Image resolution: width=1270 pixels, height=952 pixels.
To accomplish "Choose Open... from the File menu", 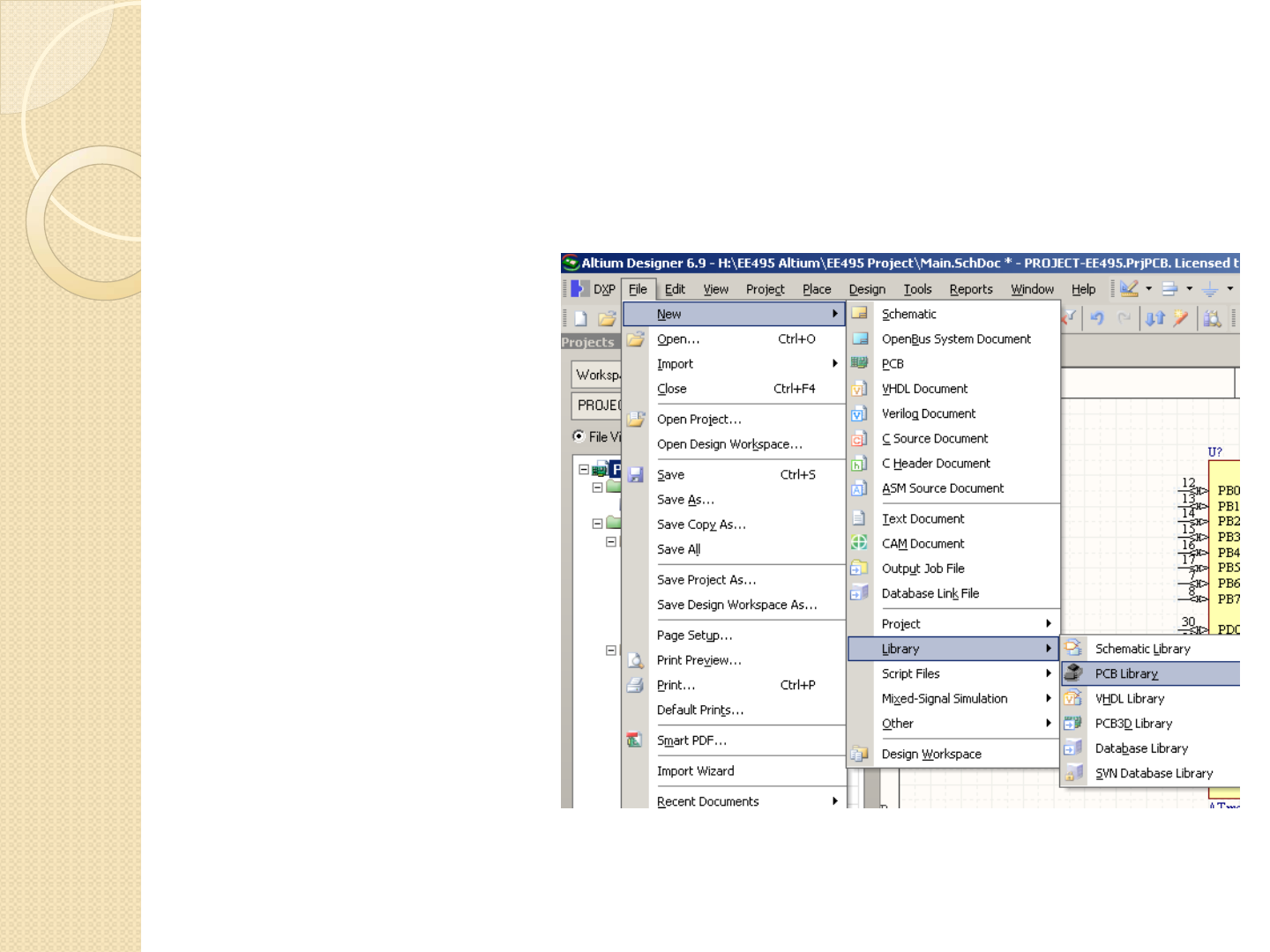I will (x=734, y=339).
